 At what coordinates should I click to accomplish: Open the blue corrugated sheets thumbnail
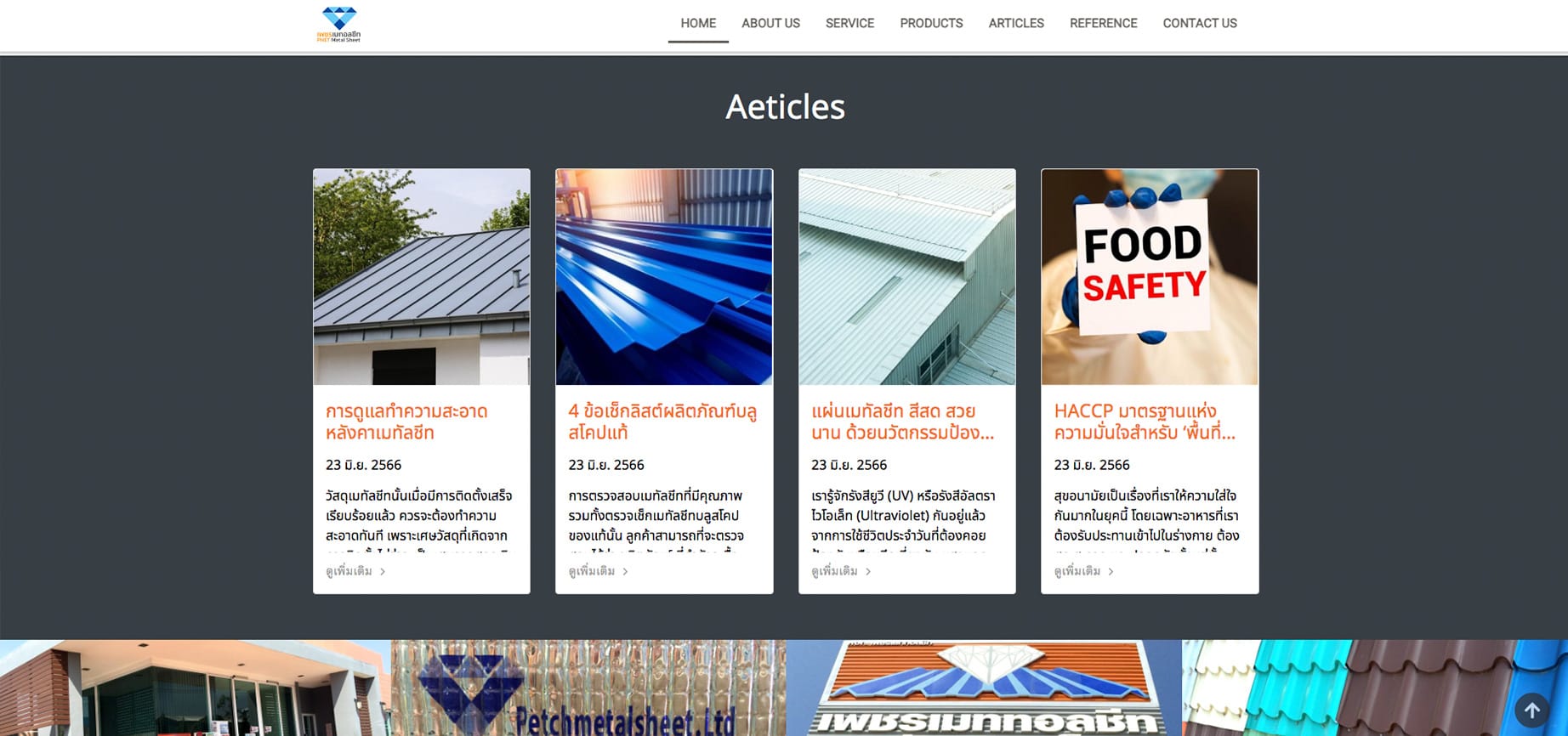tap(664, 277)
